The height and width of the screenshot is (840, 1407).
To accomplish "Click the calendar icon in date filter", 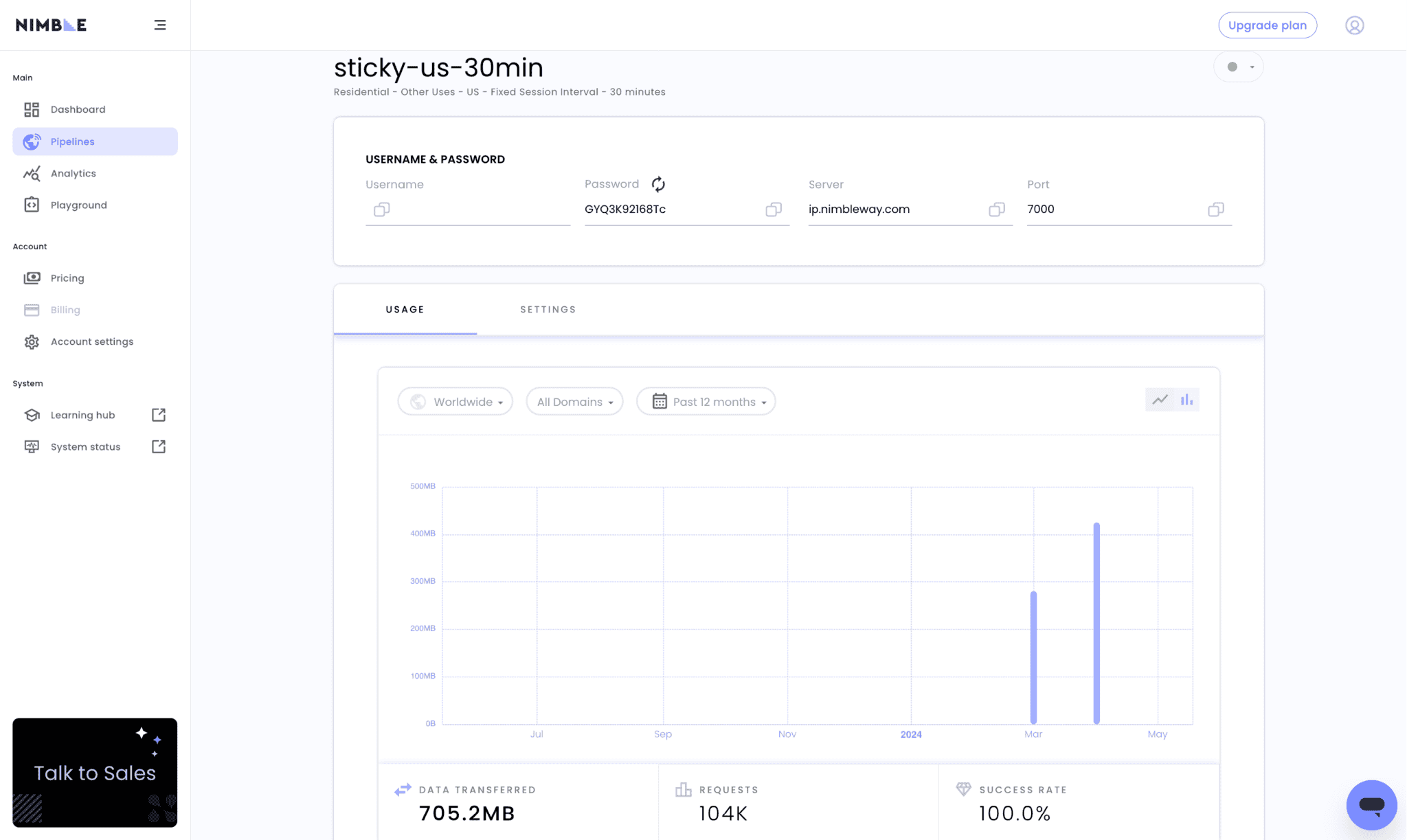I will [x=660, y=401].
